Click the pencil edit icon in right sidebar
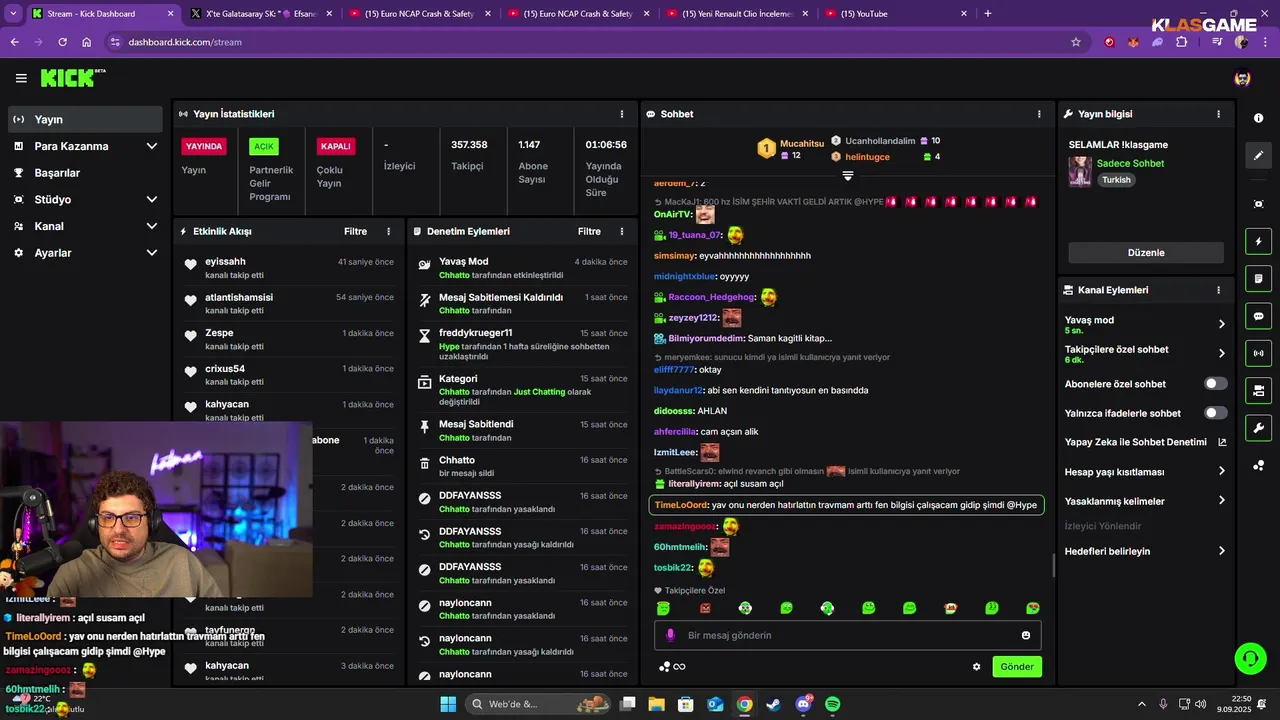Viewport: 1280px width, 720px height. (1258, 155)
